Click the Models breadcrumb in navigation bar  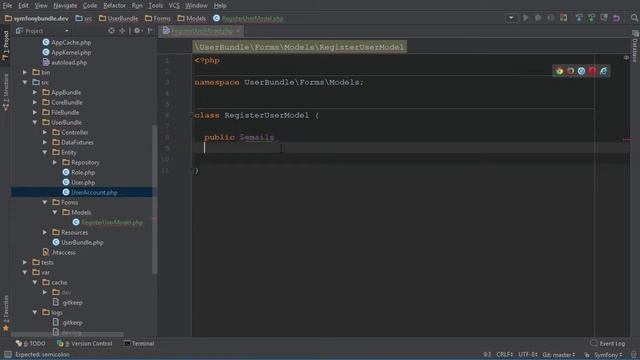click(192, 18)
